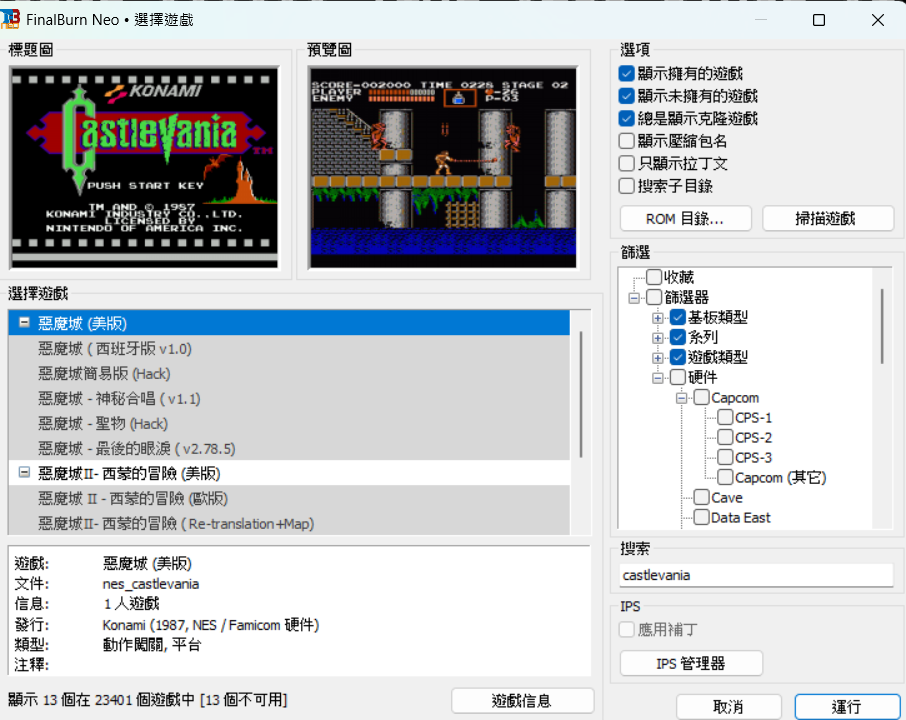
Task: Toggle 顯示擁有的遊戲 checkbox
Action: point(626,73)
